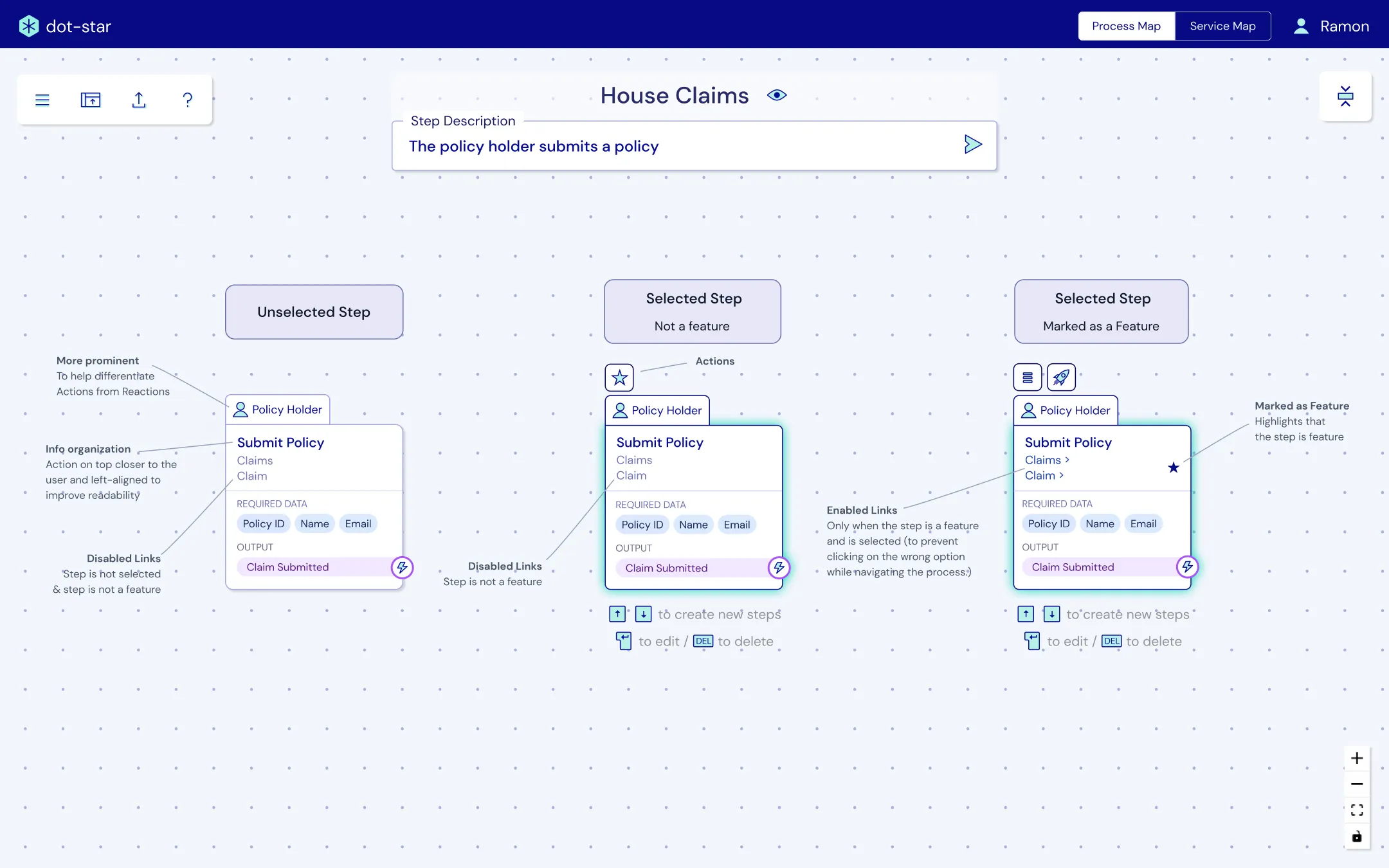
Task: Toggle the filled star on the feature step
Action: pyautogui.click(x=1174, y=467)
